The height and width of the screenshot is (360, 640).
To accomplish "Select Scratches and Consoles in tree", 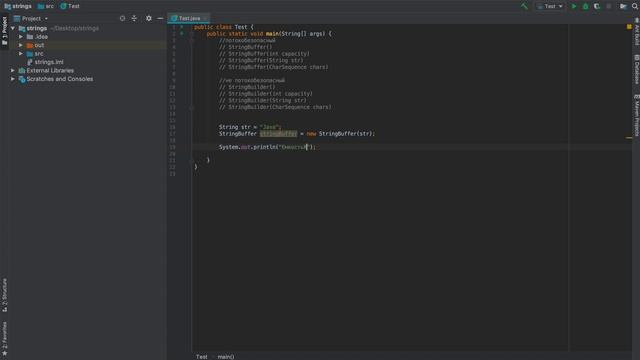I will click(88, 79).
